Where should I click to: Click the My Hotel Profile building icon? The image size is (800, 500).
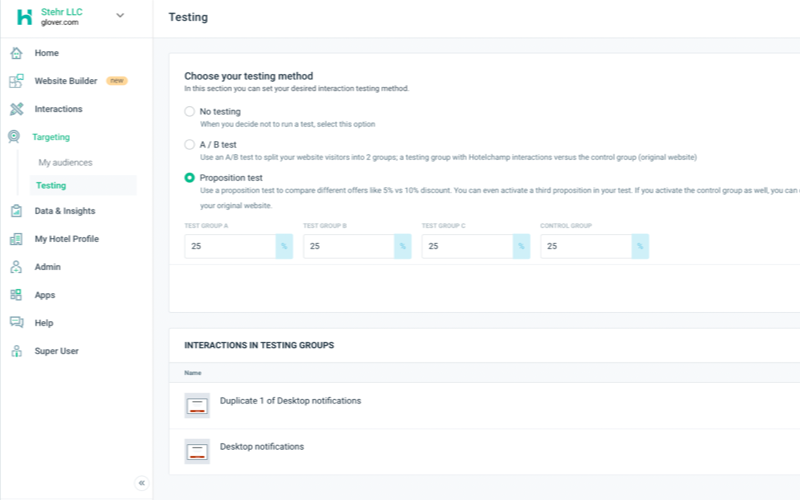tap(16, 239)
